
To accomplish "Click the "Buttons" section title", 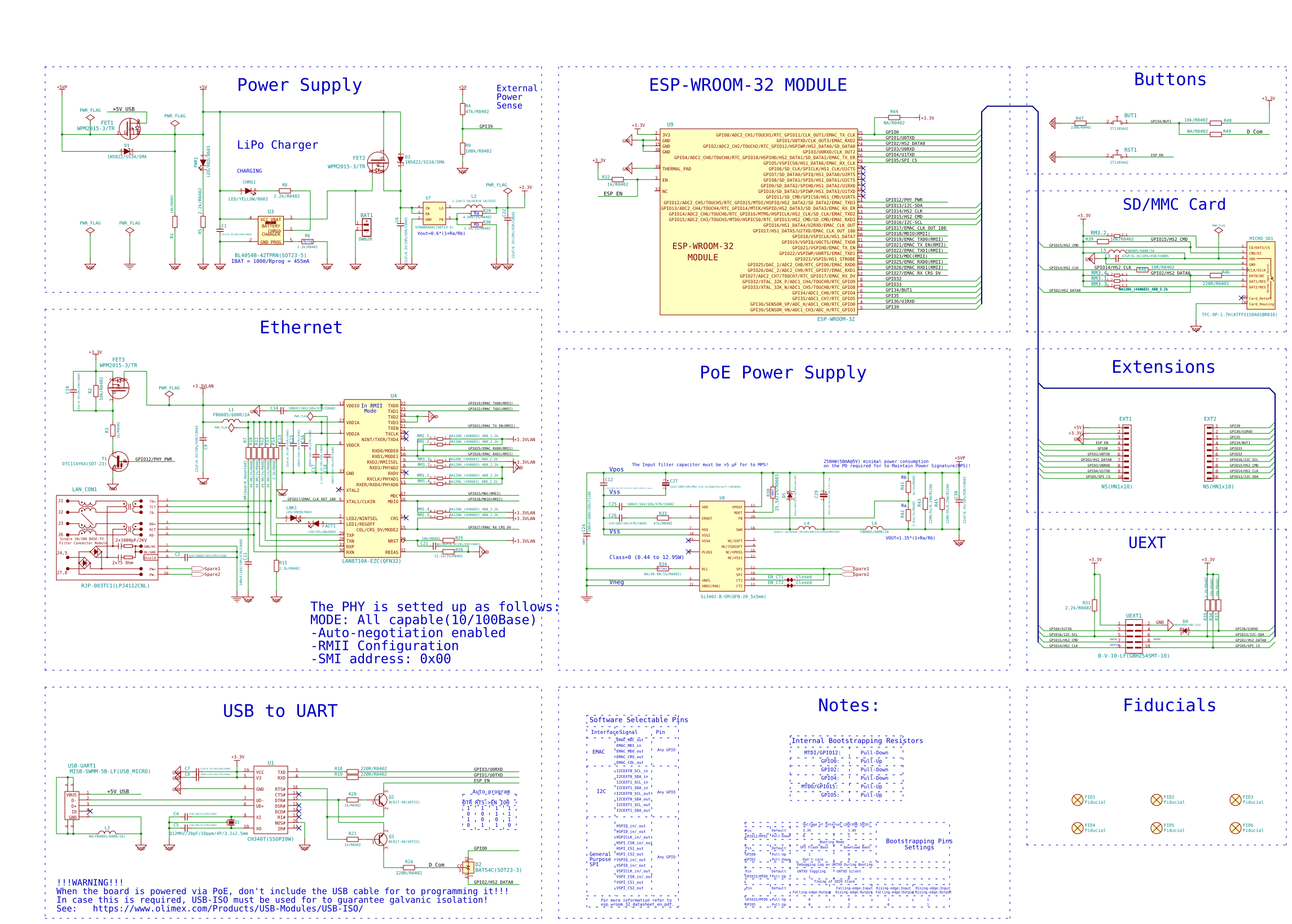I will pyautogui.click(x=1170, y=80).
